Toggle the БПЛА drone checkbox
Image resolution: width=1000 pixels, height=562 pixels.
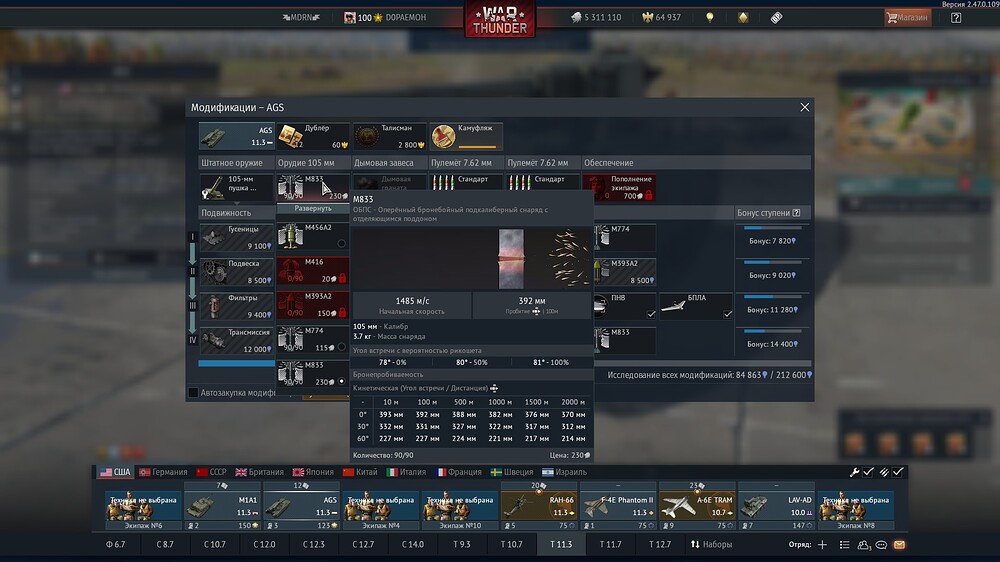pos(728,314)
